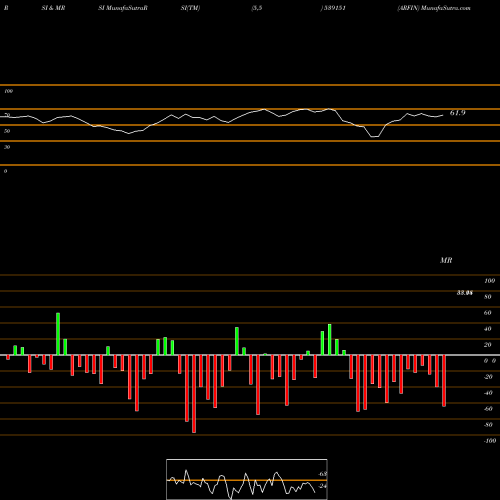Click the RSI axis label 0

tap(5, 171)
